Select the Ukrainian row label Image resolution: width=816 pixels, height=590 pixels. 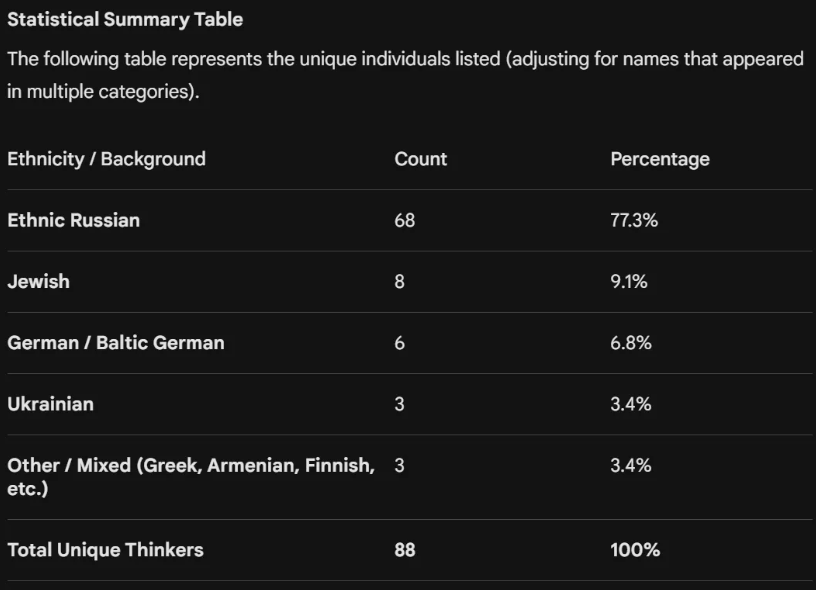pos(50,404)
